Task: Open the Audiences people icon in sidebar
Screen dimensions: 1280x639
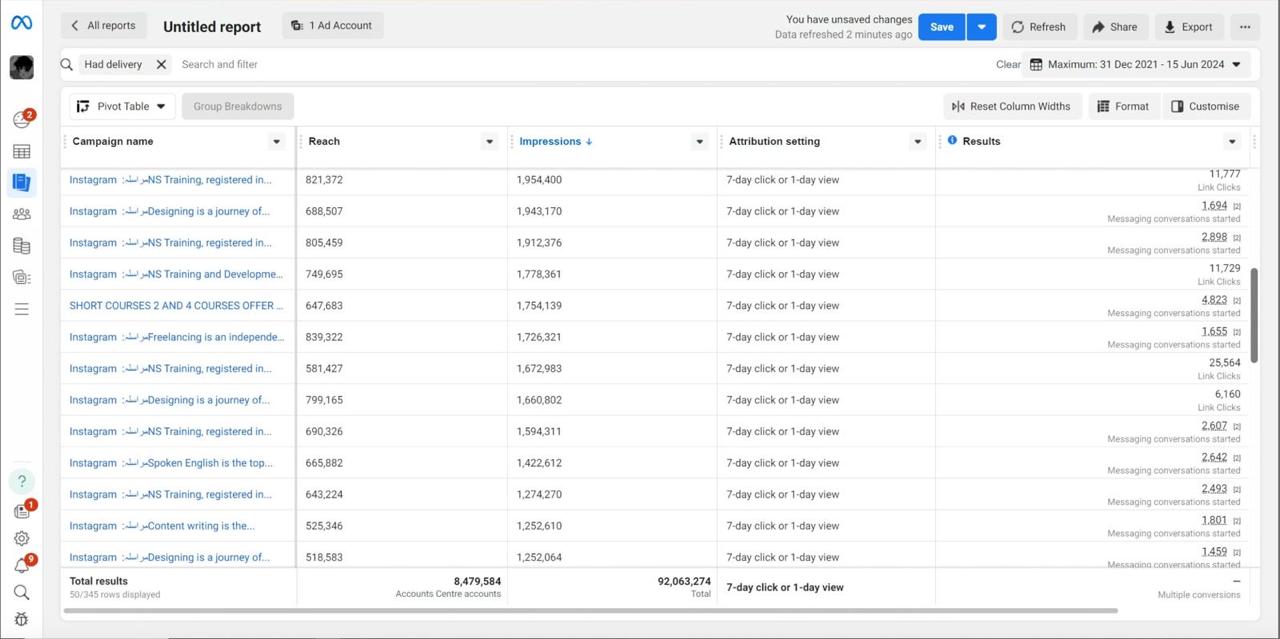Action: (21, 214)
